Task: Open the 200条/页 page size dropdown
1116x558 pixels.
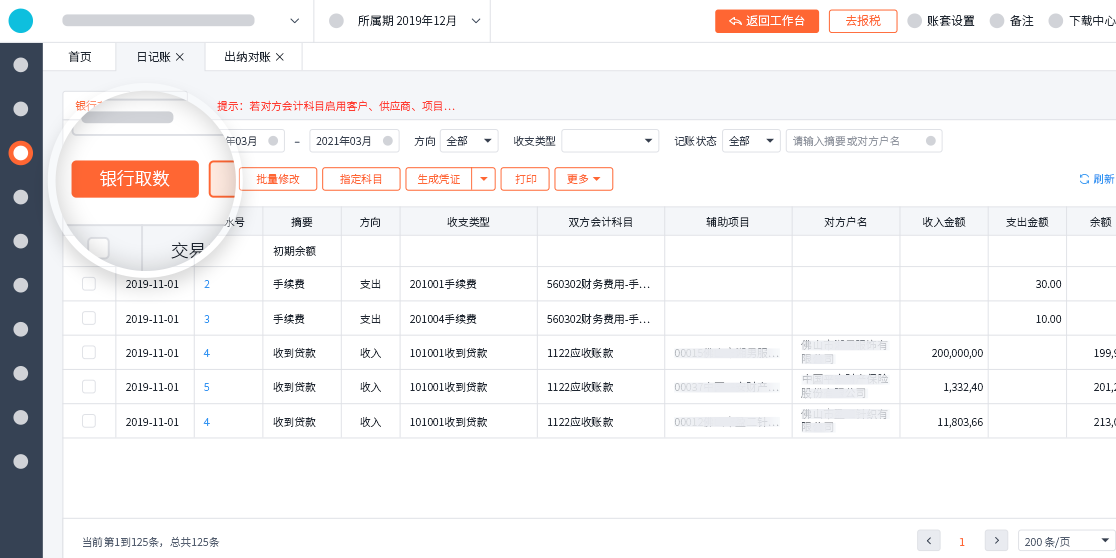Action: 1066,541
